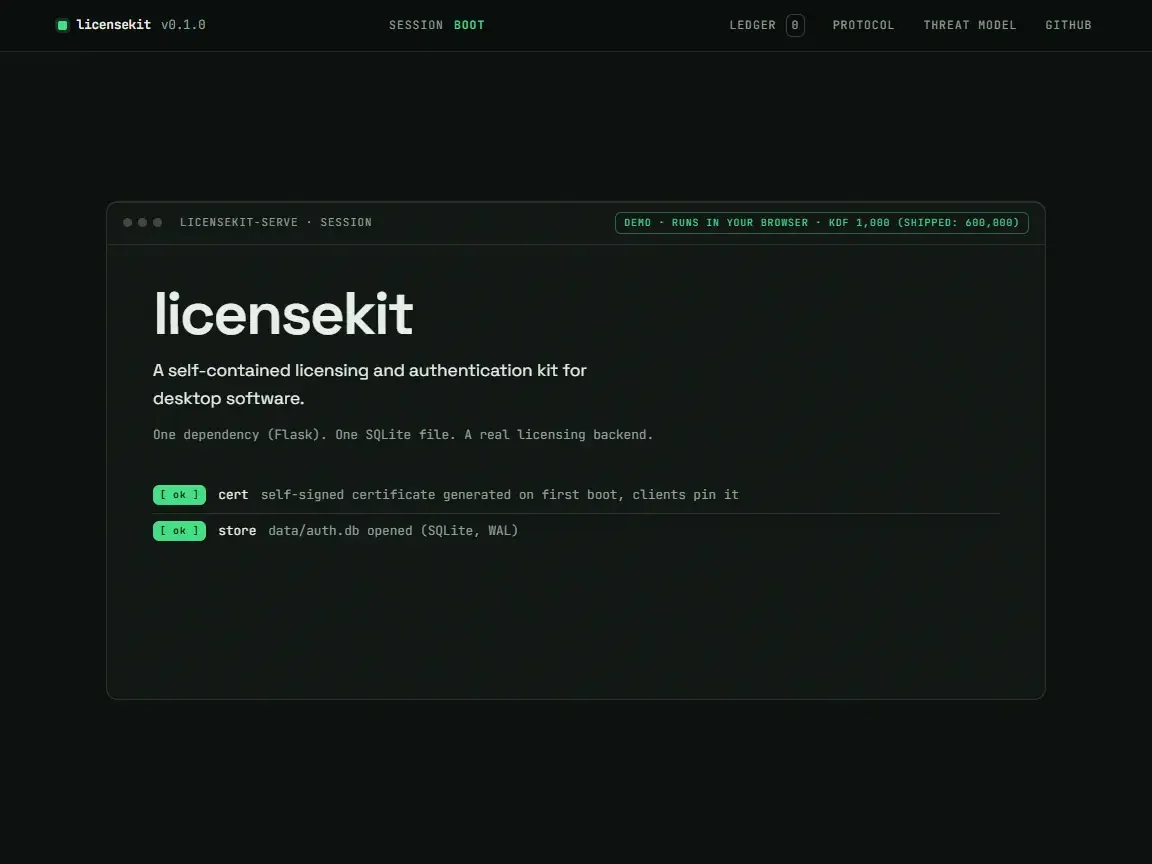Click the LICENSEKIT-SERVE · SESSION title
1152x864 pixels.
(276, 223)
